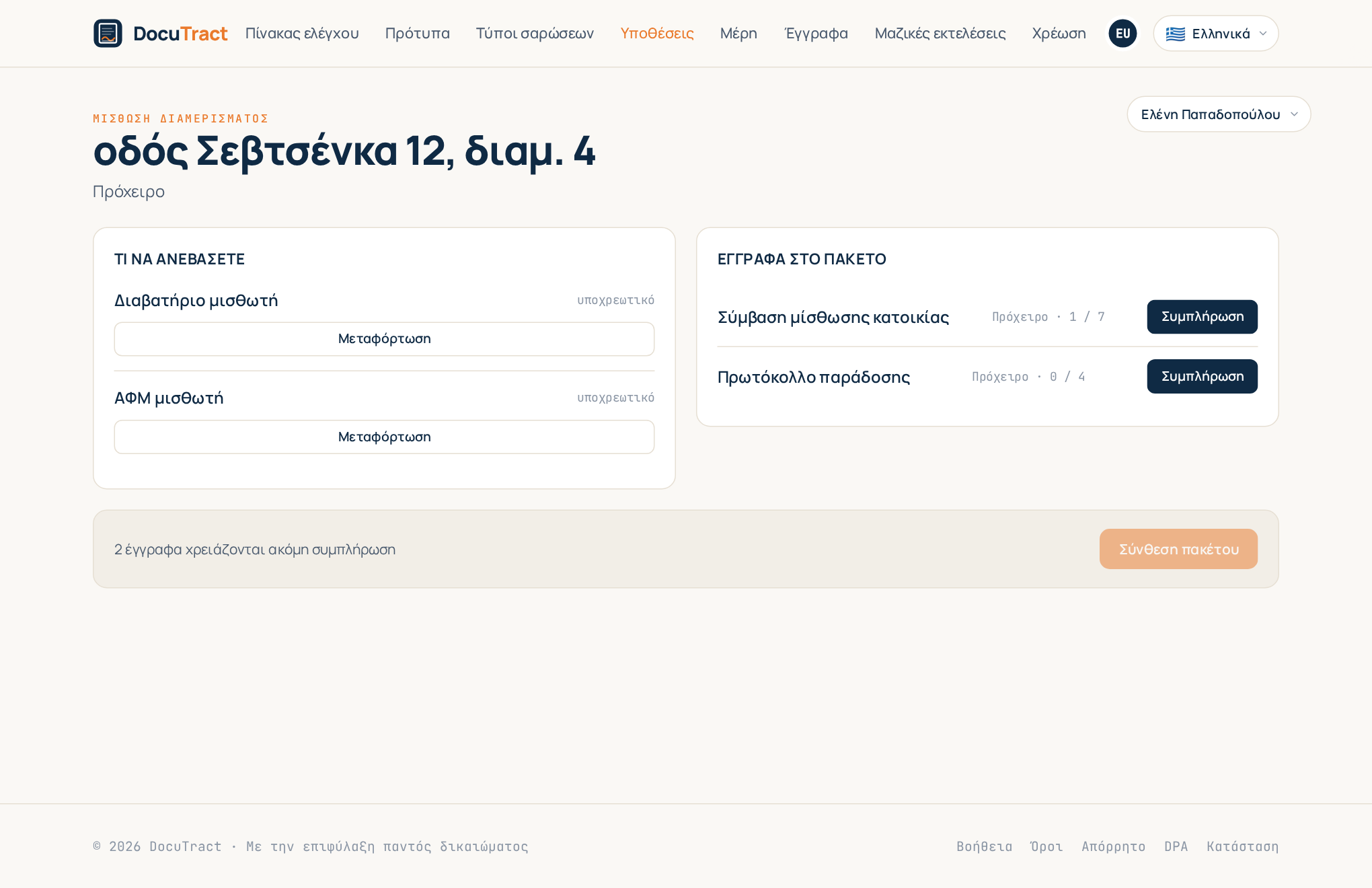Open Τύποι σαρώσεων in the navbar
This screenshot has width=1372, height=888.
(x=535, y=33)
